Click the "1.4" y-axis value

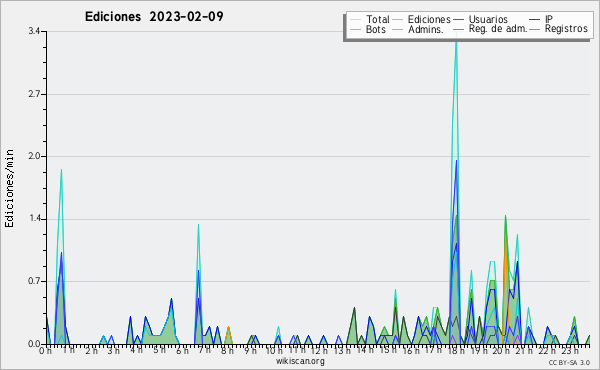pos(34,218)
